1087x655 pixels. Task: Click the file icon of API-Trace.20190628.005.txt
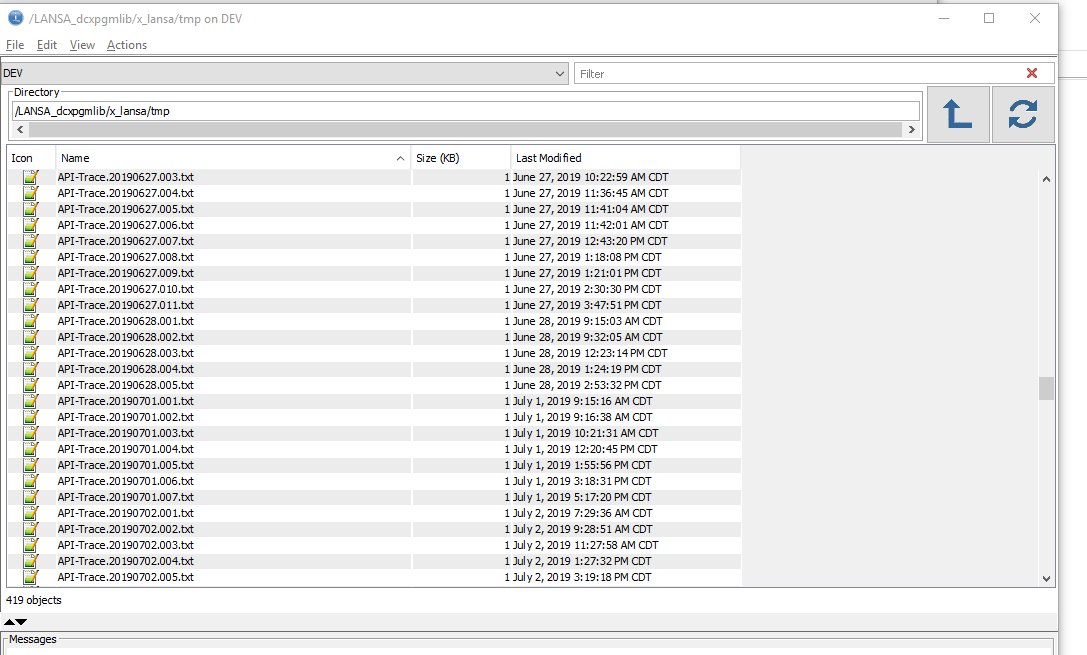(x=31, y=384)
